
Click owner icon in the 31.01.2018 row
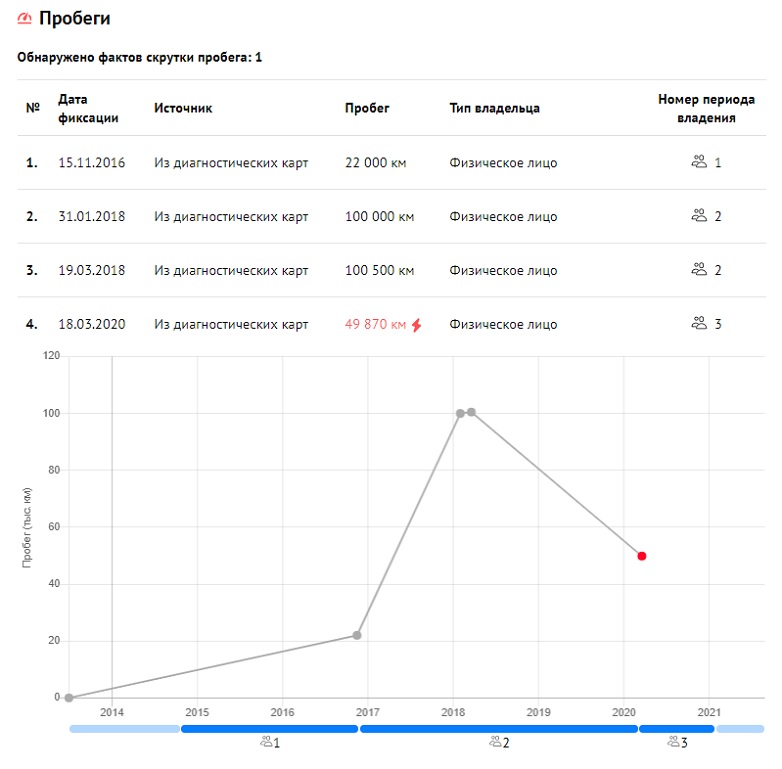(x=699, y=216)
